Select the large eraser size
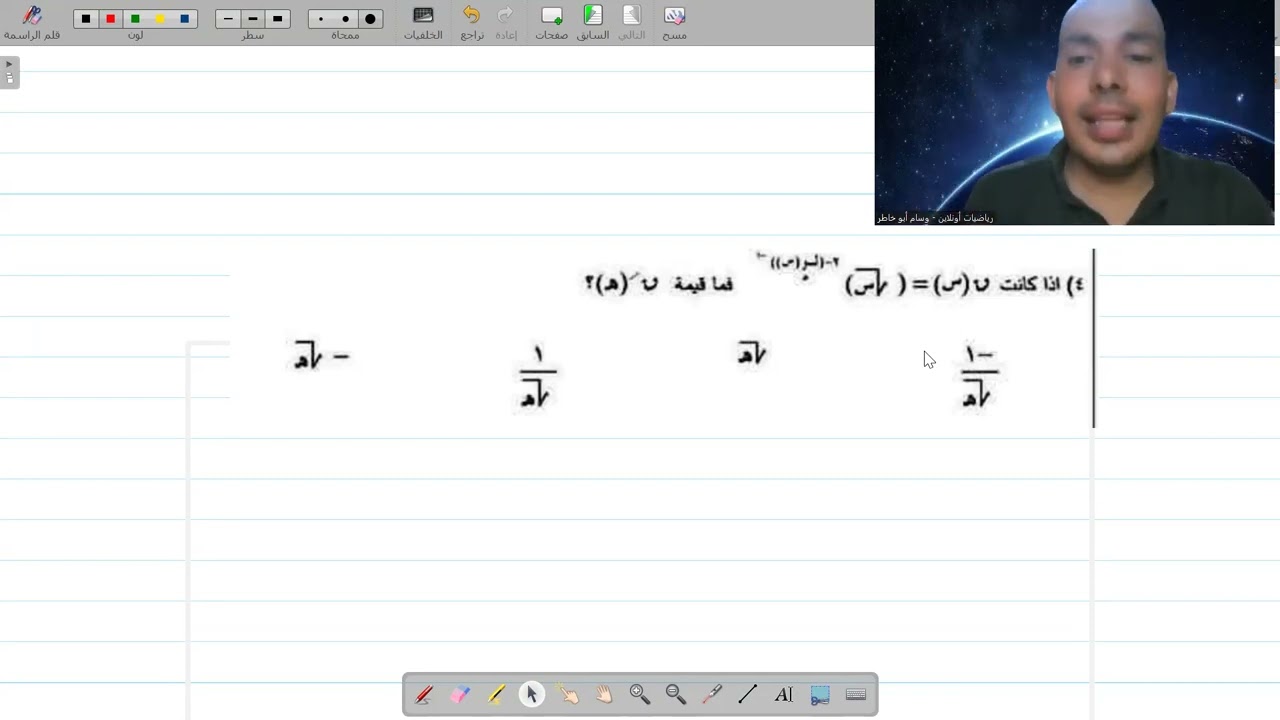The image size is (1280, 720). pos(370,19)
